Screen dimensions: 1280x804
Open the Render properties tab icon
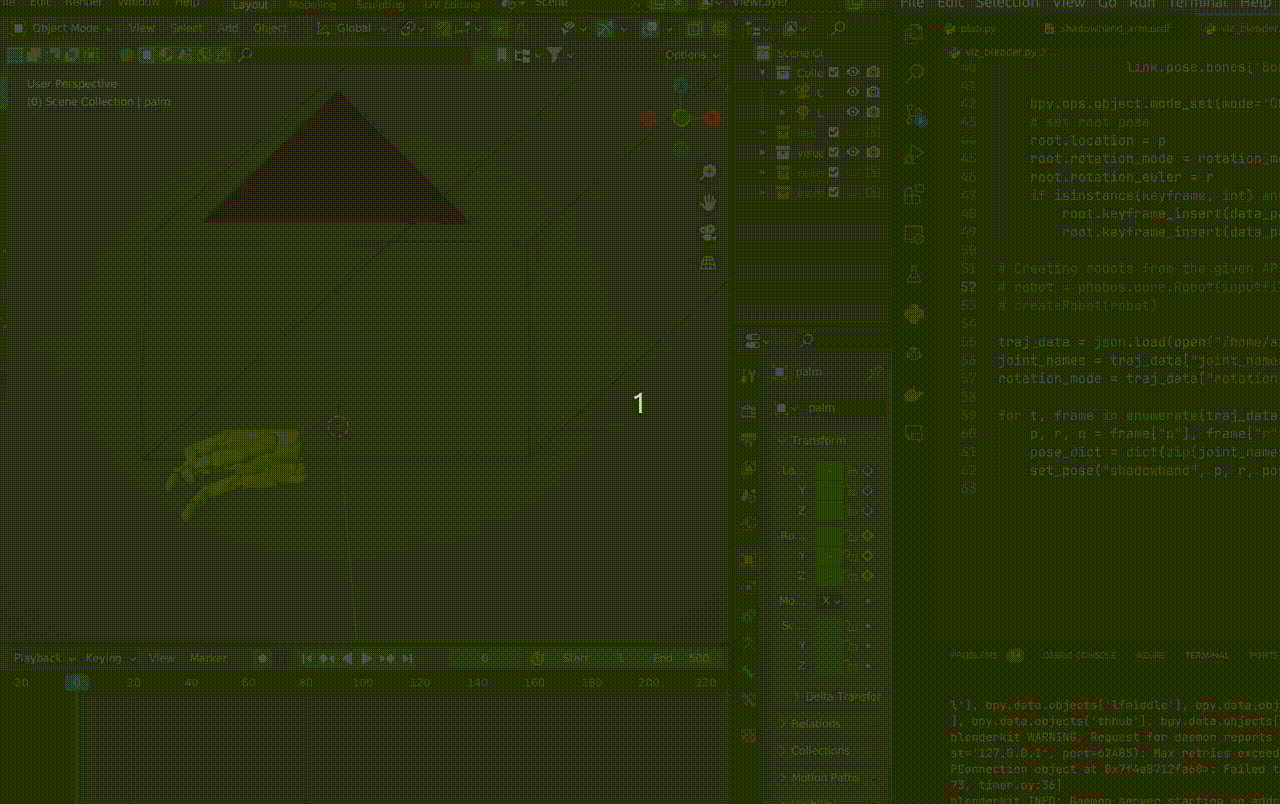coord(748,411)
